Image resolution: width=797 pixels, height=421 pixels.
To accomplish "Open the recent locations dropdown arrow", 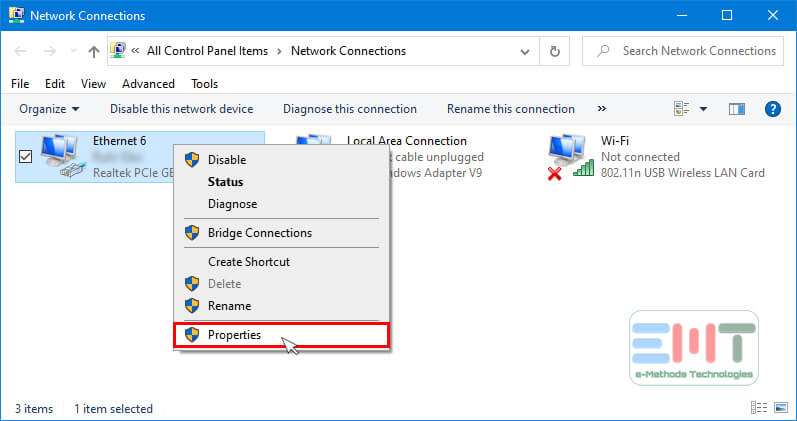I will click(73, 51).
